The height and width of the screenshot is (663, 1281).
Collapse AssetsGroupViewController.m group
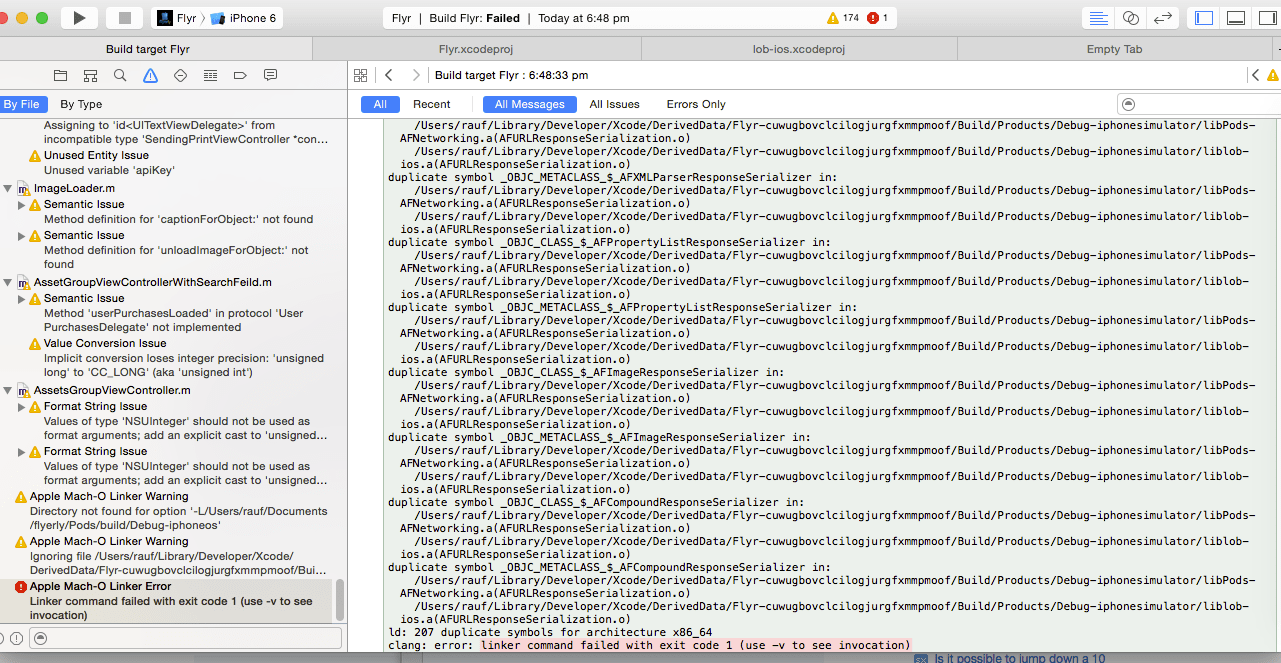(x=9, y=390)
